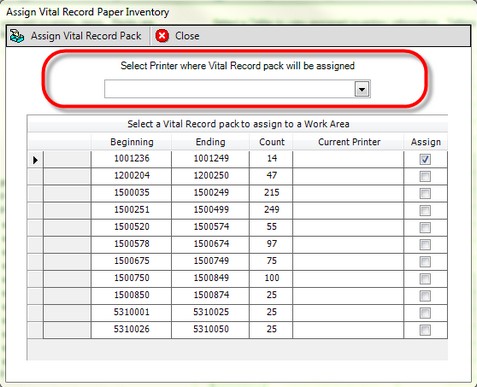Click the red Close X icon
Image resolution: width=477 pixels, height=387 pixels.
point(162,36)
